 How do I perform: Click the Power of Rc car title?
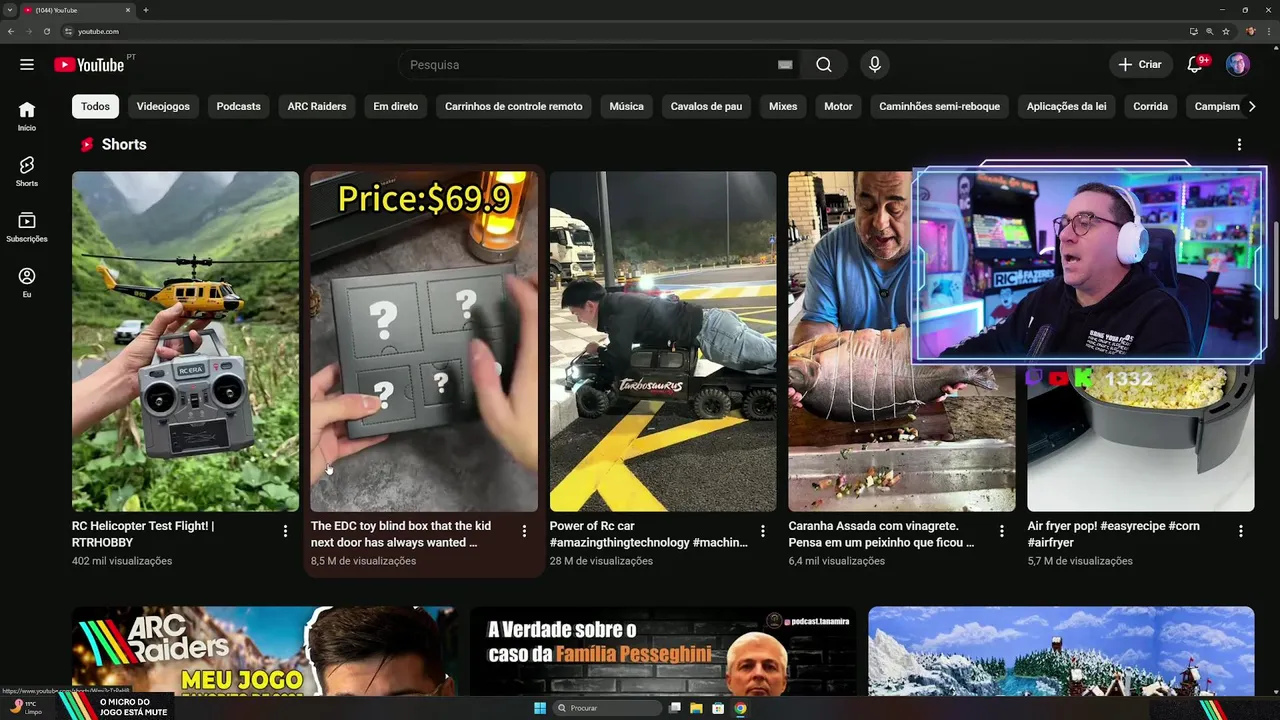pos(649,534)
